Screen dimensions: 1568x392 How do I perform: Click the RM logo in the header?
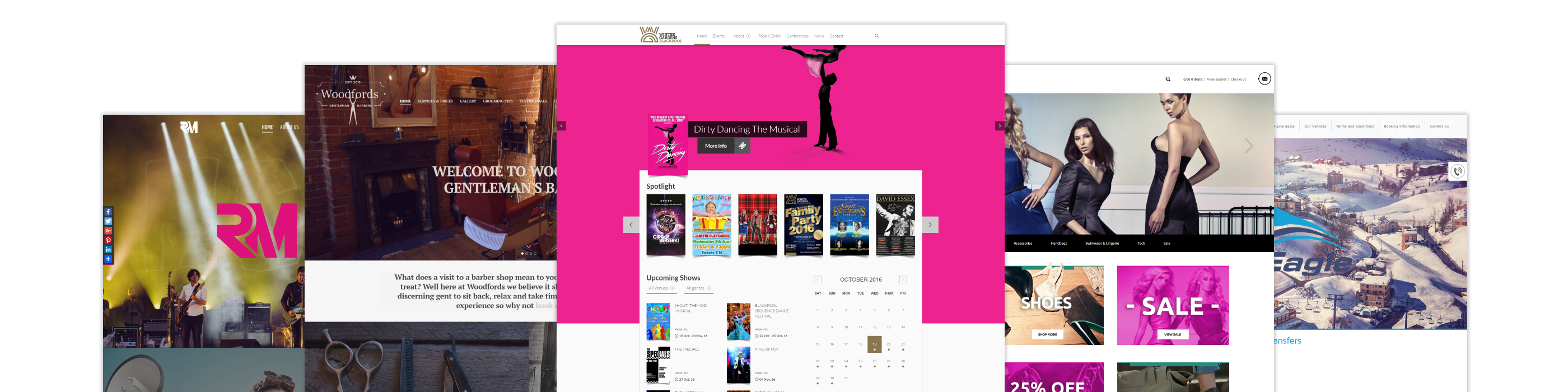(x=189, y=127)
